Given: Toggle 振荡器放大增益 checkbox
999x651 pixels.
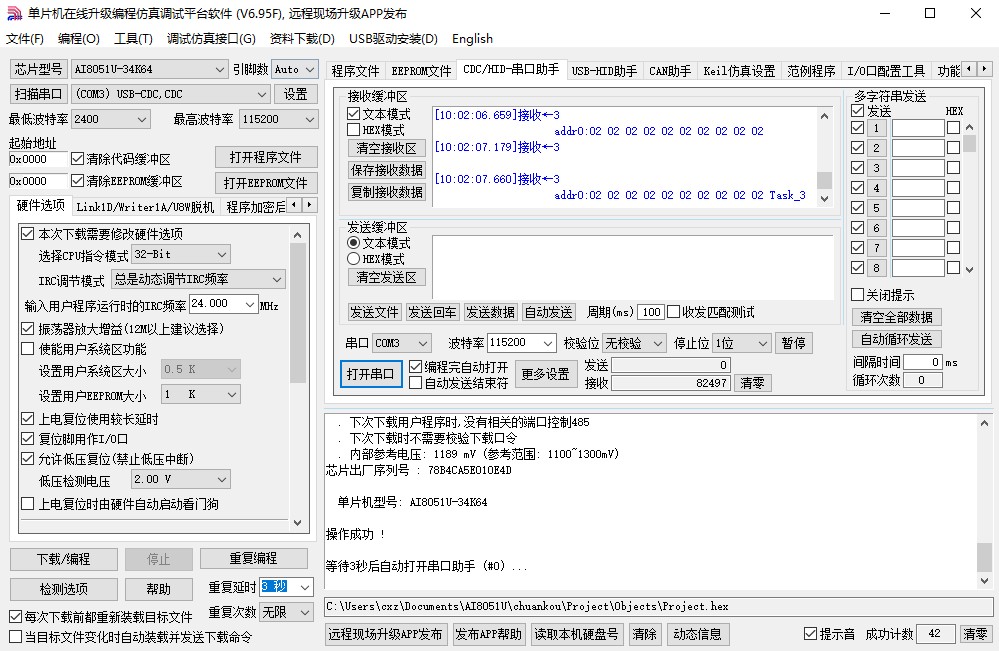Looking at the screenshot, I should pos(27,329).
